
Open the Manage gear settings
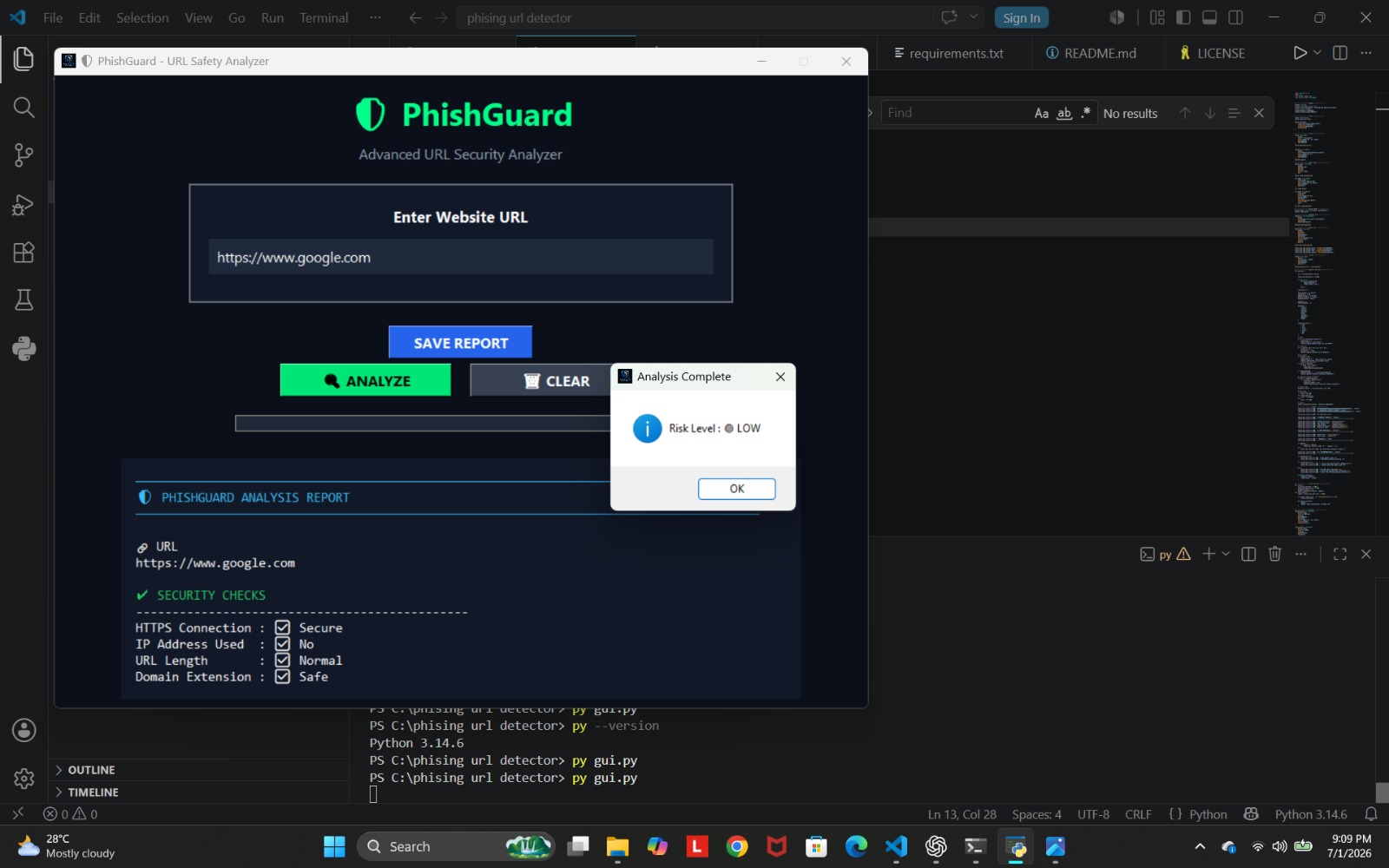pyautogui.click(x=23, y=779)
